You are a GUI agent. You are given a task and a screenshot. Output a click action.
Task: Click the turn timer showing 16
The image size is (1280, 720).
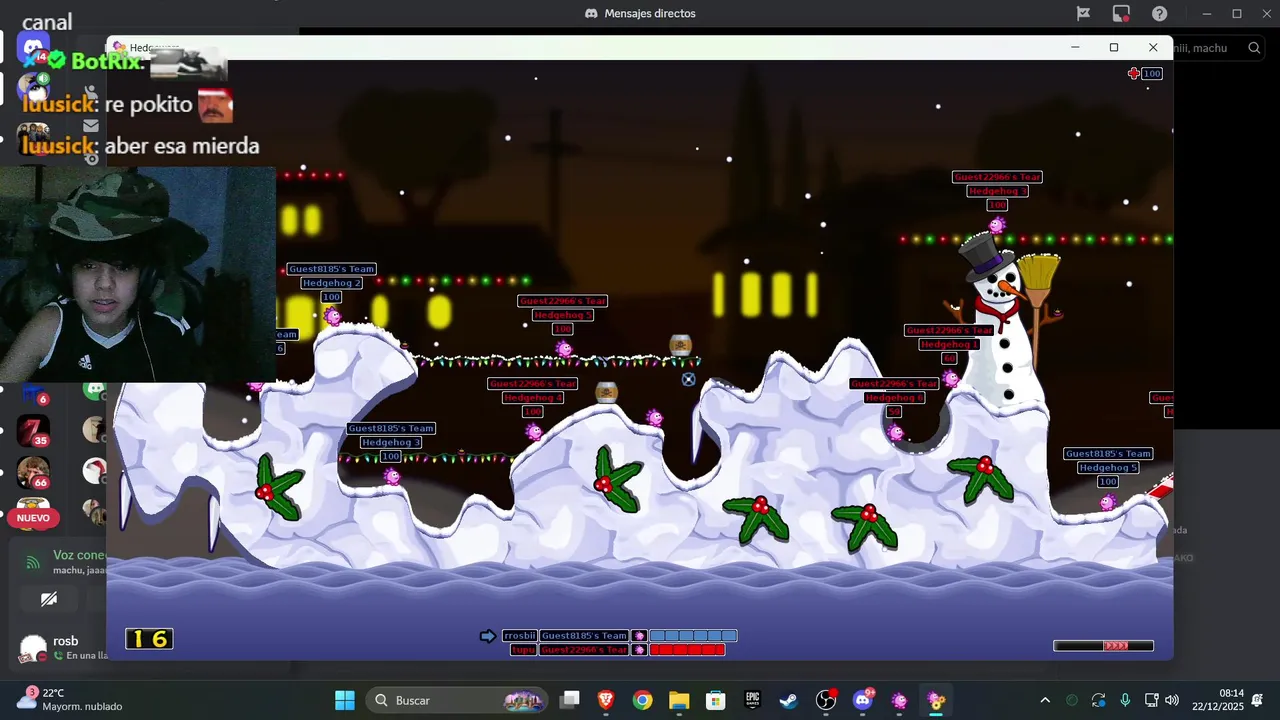[x=149, y=639]
